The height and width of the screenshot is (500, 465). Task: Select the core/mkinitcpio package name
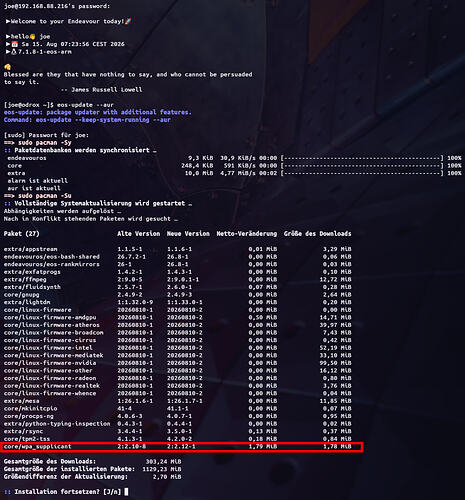[x=31, y=409]
